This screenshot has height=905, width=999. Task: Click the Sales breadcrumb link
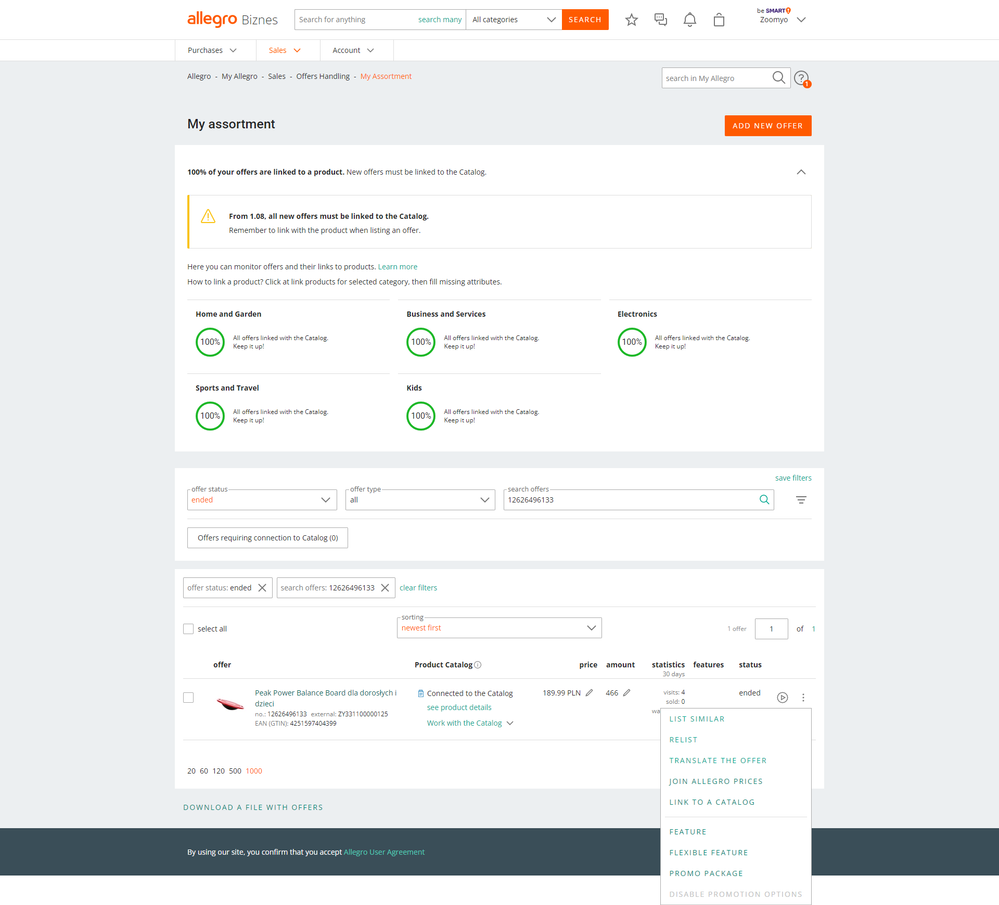click(x=277, y=76)
